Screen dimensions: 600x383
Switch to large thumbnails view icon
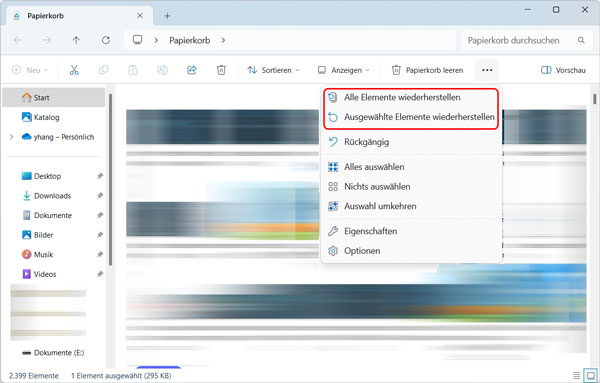pos(590,375)
